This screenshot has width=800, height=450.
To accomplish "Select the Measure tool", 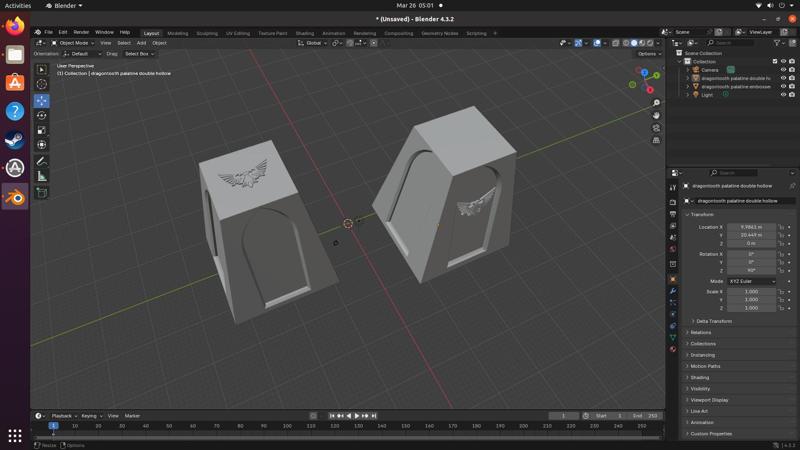I will [x=42, y=176].
